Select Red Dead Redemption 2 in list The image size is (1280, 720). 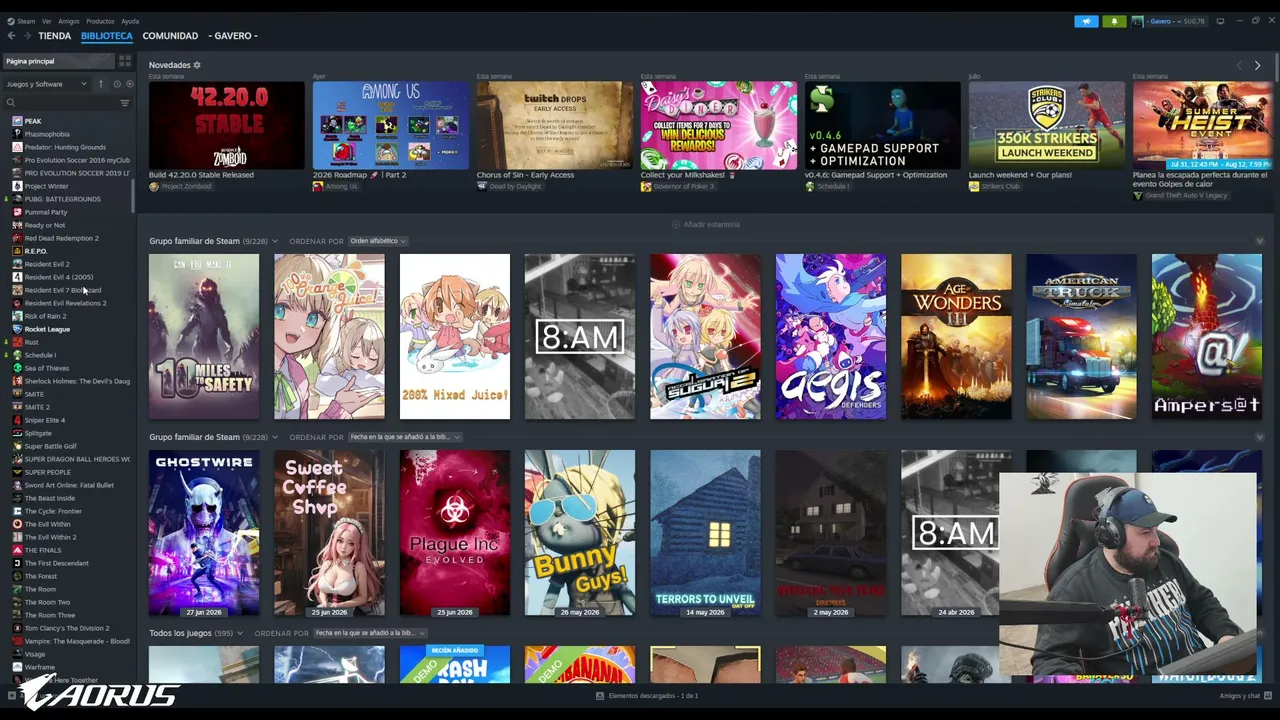coord(62,238)
